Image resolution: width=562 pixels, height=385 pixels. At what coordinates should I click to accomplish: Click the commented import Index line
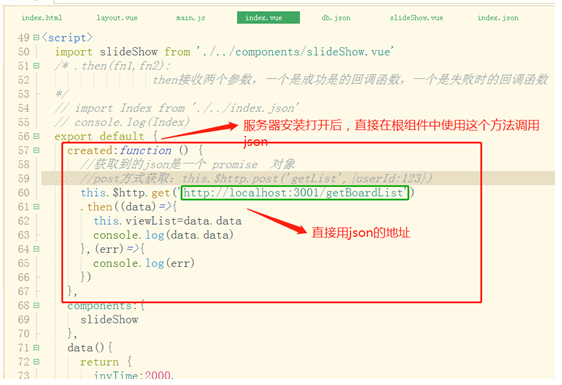pyautogui.click(x=176, y=108)
